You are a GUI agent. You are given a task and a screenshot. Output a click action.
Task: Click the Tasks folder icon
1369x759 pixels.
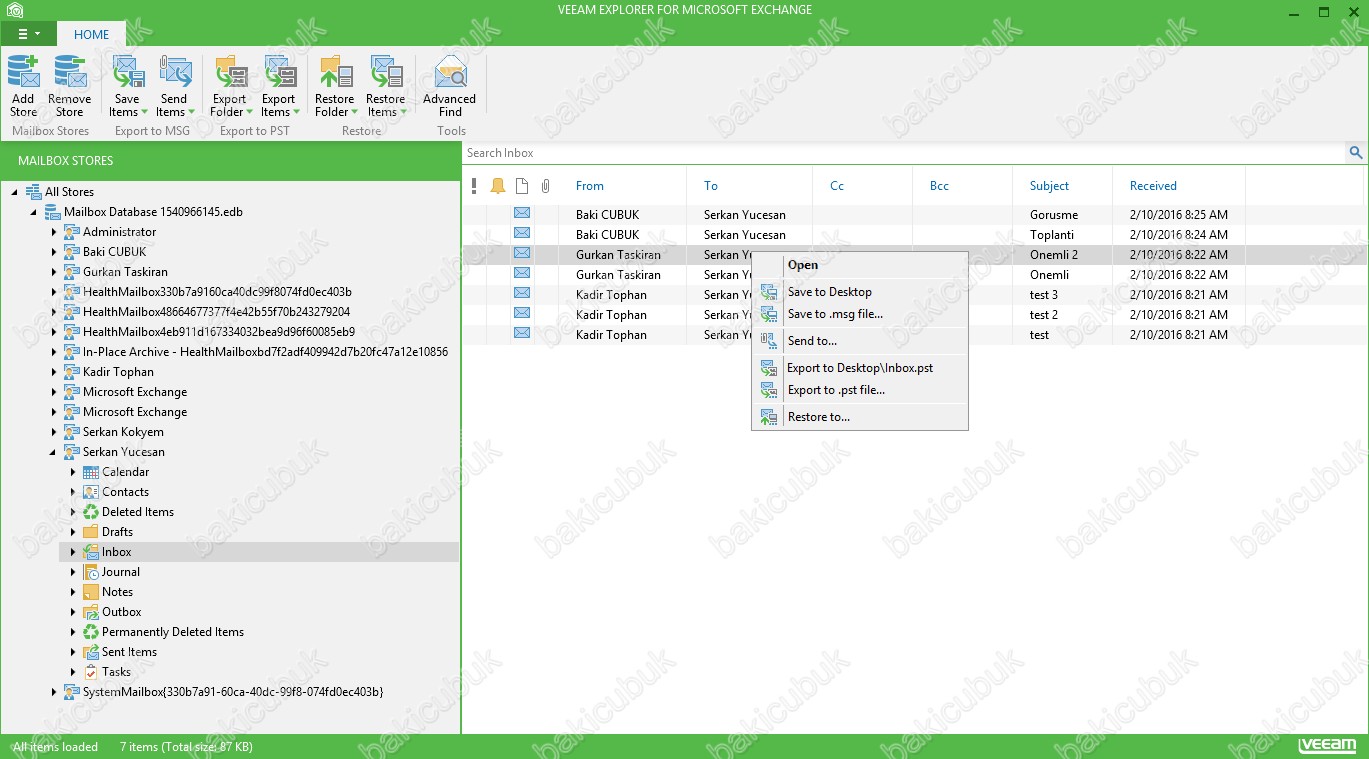click(x=91, y=672)
